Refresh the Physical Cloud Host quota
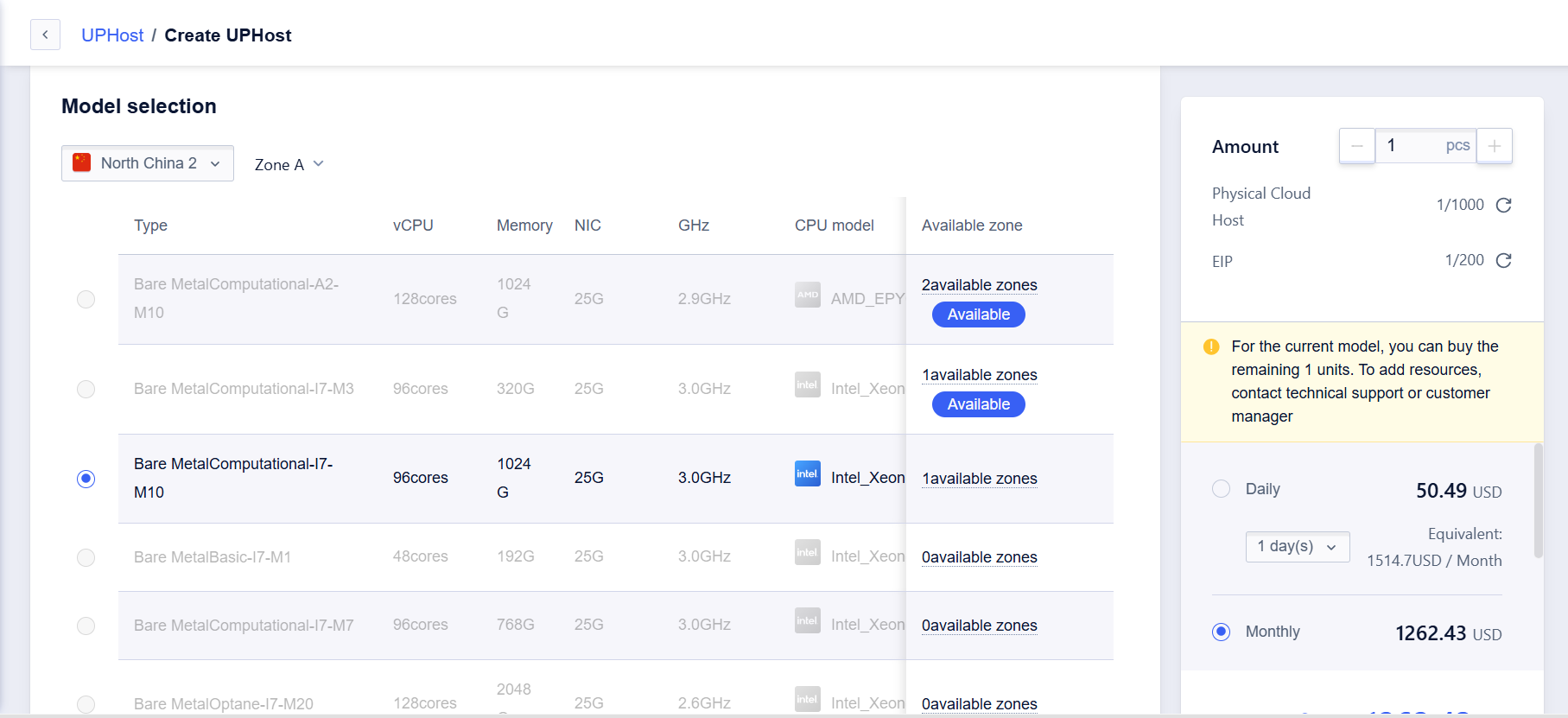1568x718 pixels. tap(1504, 205)
